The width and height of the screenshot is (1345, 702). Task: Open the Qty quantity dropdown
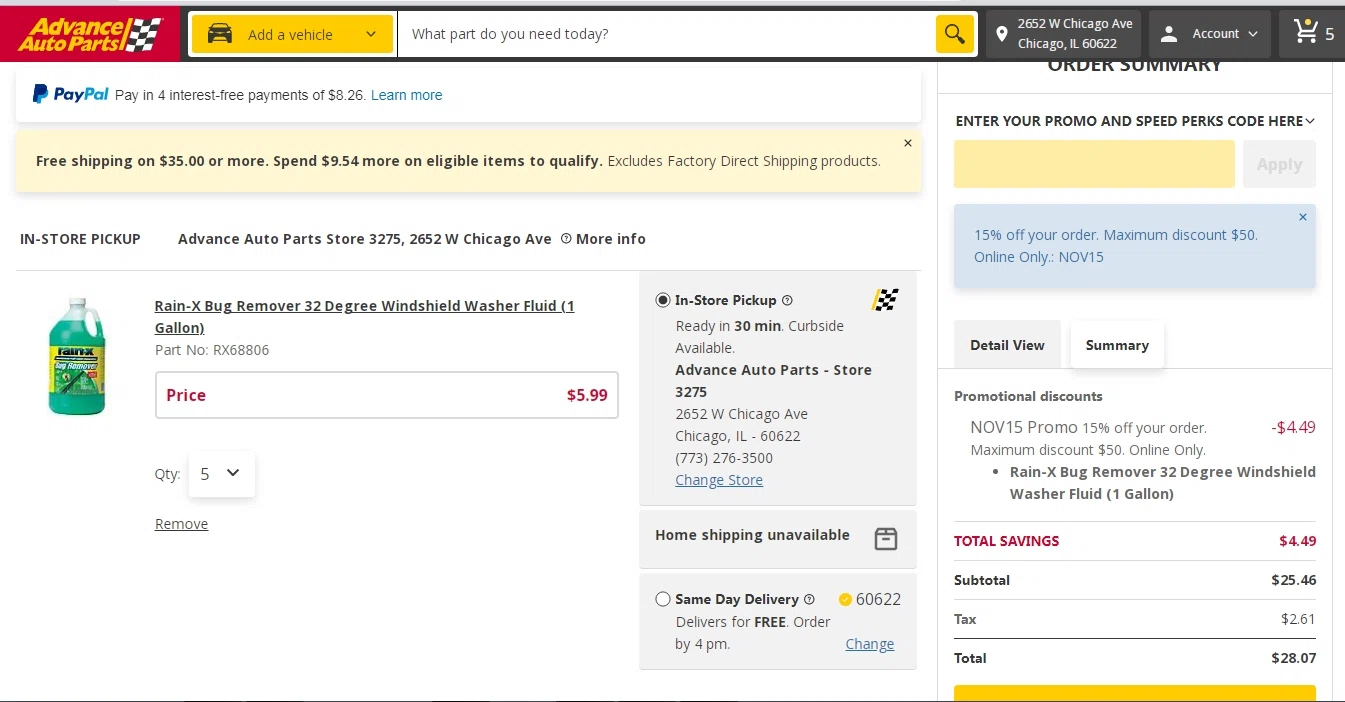221,474
